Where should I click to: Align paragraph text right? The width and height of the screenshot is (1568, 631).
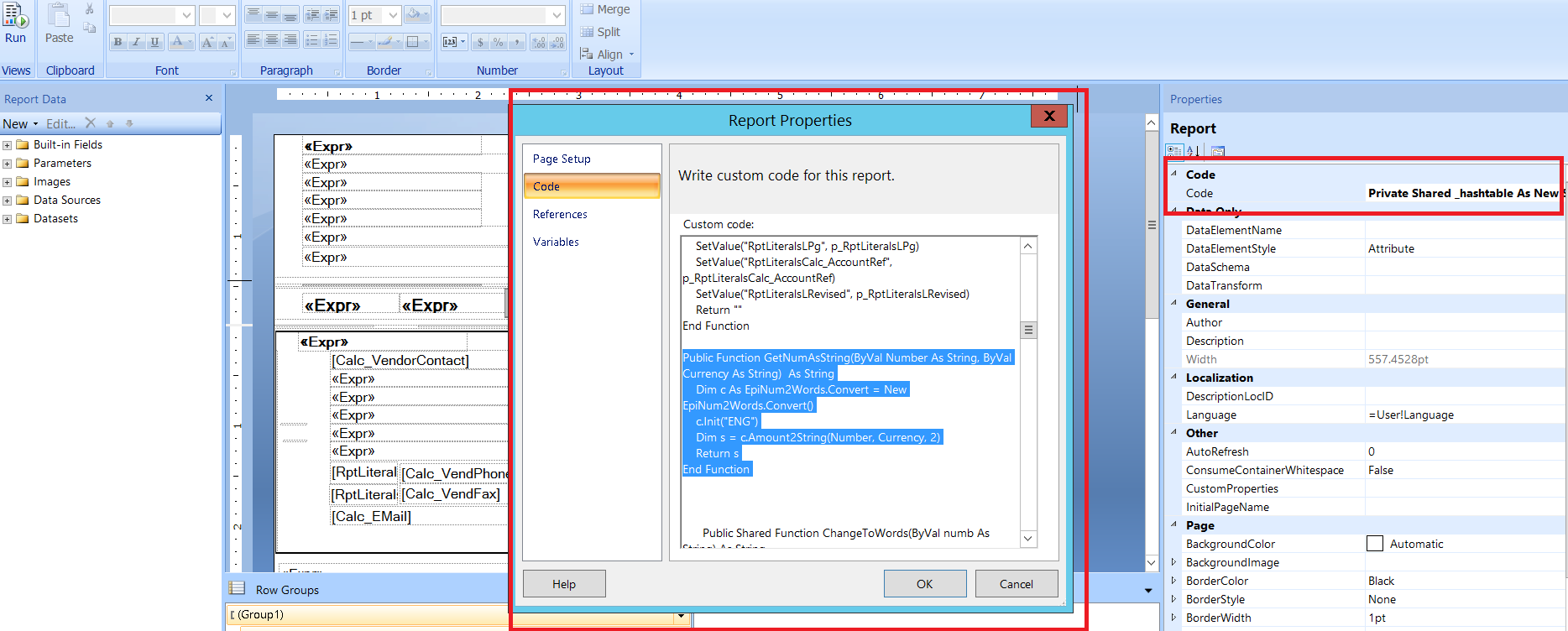pyautogui.click(x=290, y=40)
